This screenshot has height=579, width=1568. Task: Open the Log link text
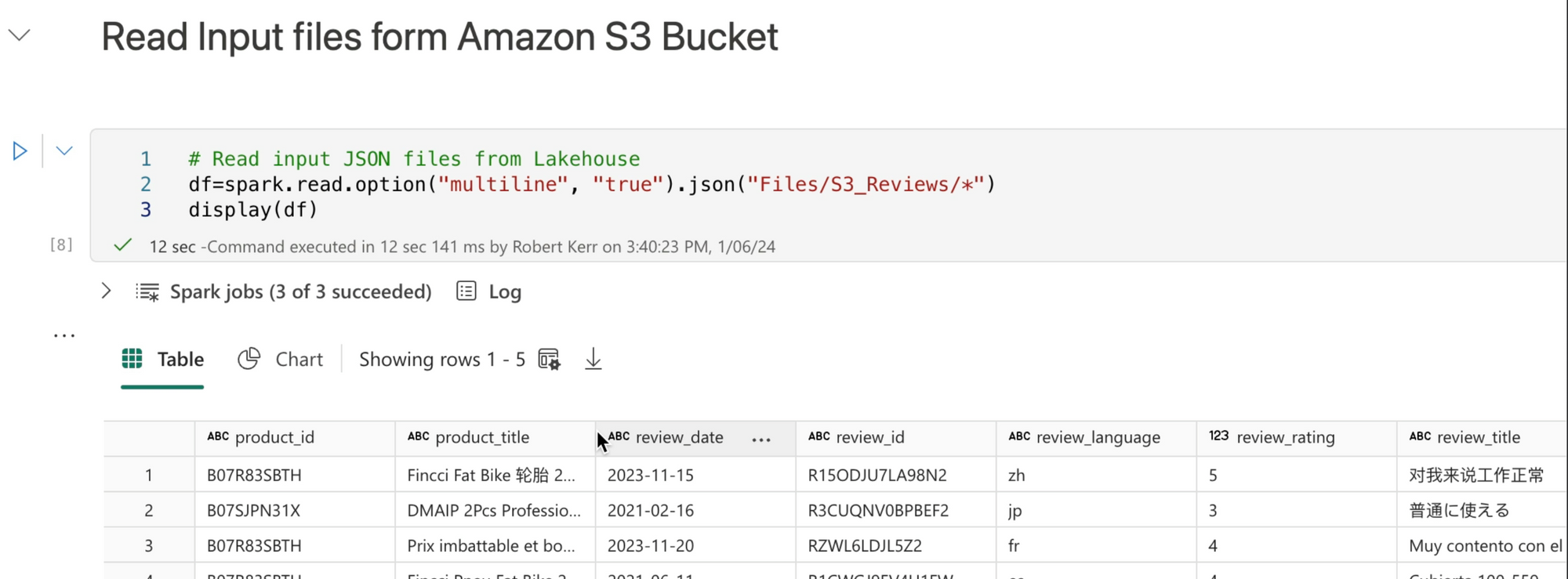tap(505, 292)
